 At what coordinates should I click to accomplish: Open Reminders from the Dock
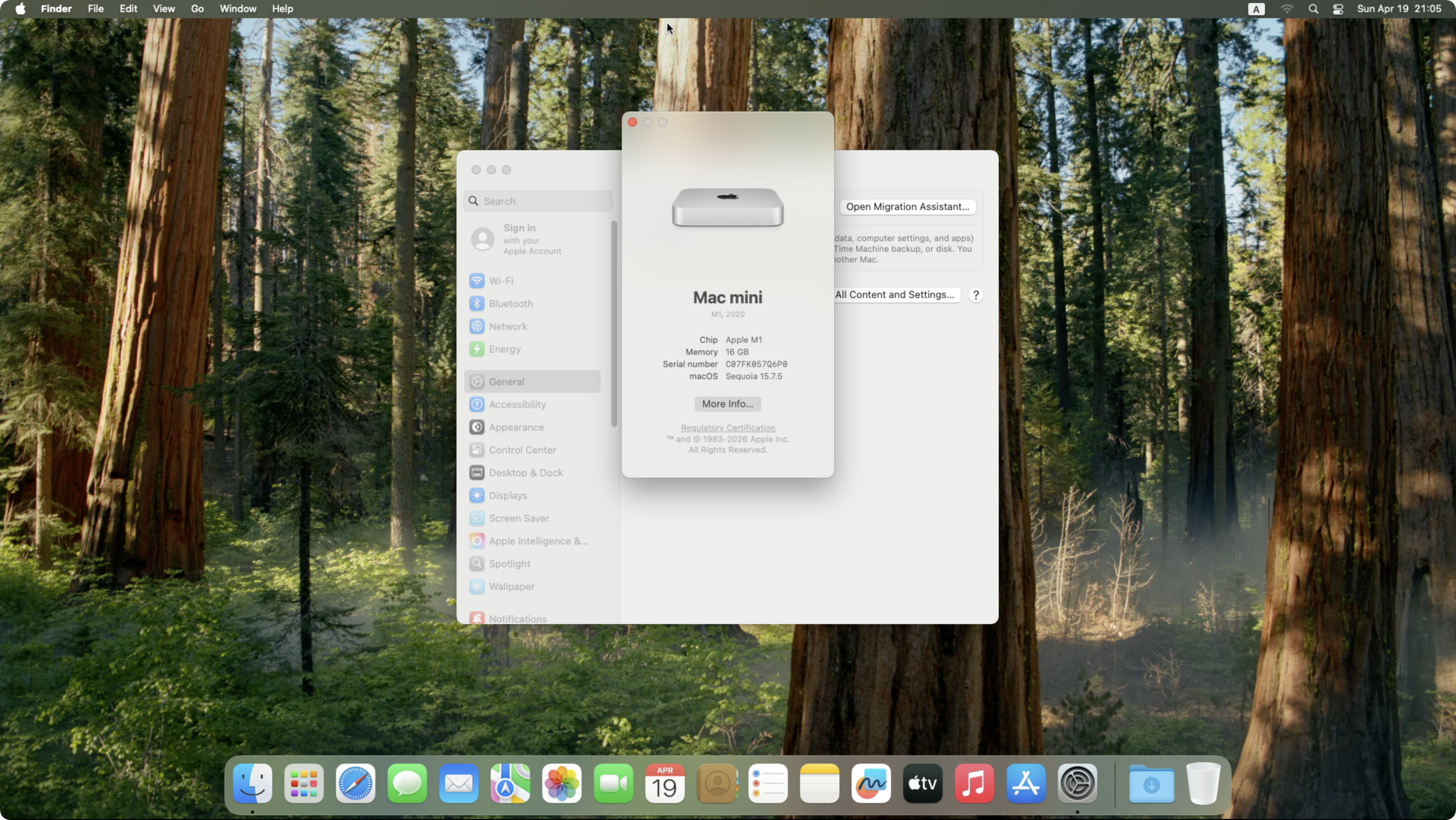click(768, 783)
